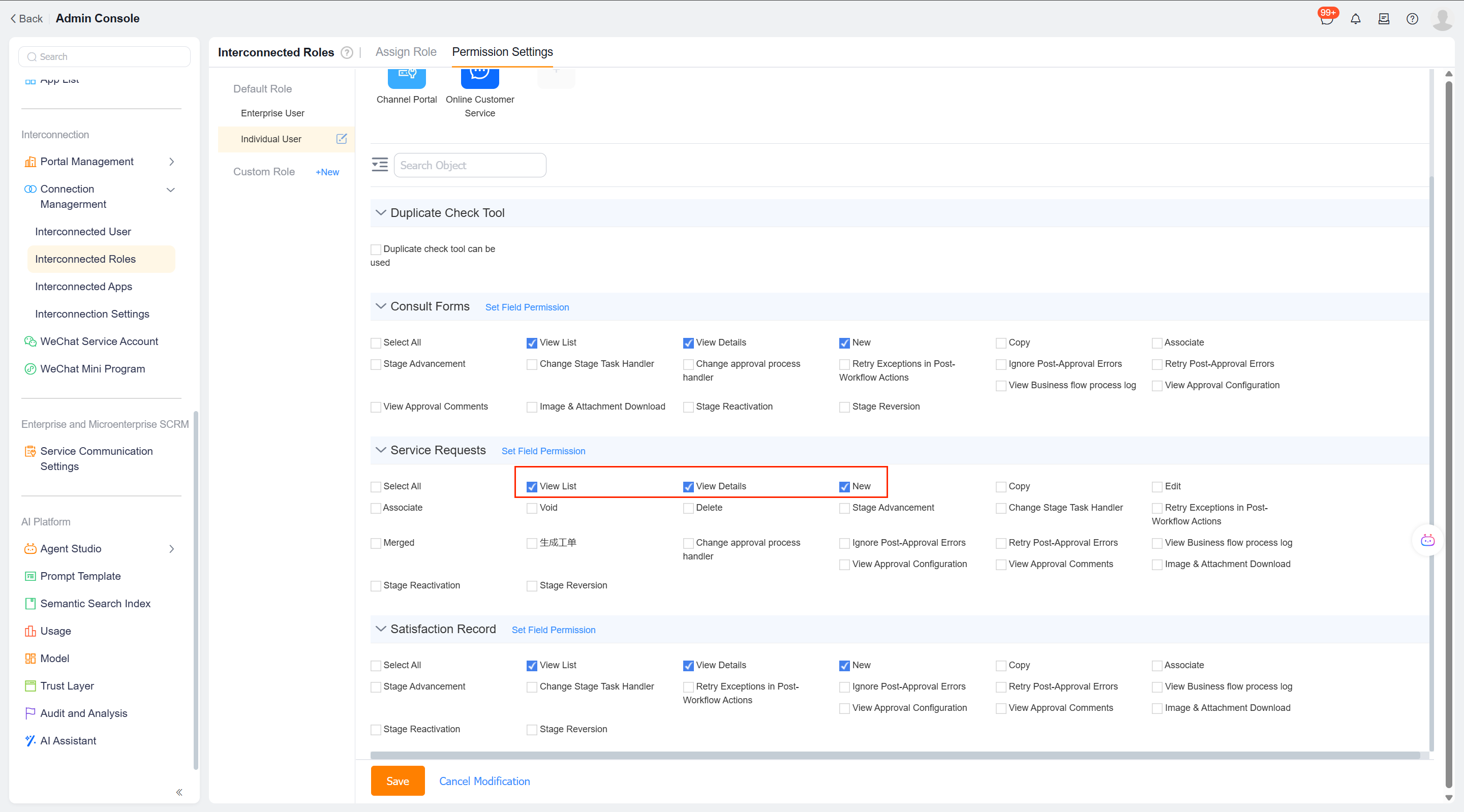Uncheck New under Satisfaction Record
Viewport: 1464px width, 812px height.
pos(844,666)
